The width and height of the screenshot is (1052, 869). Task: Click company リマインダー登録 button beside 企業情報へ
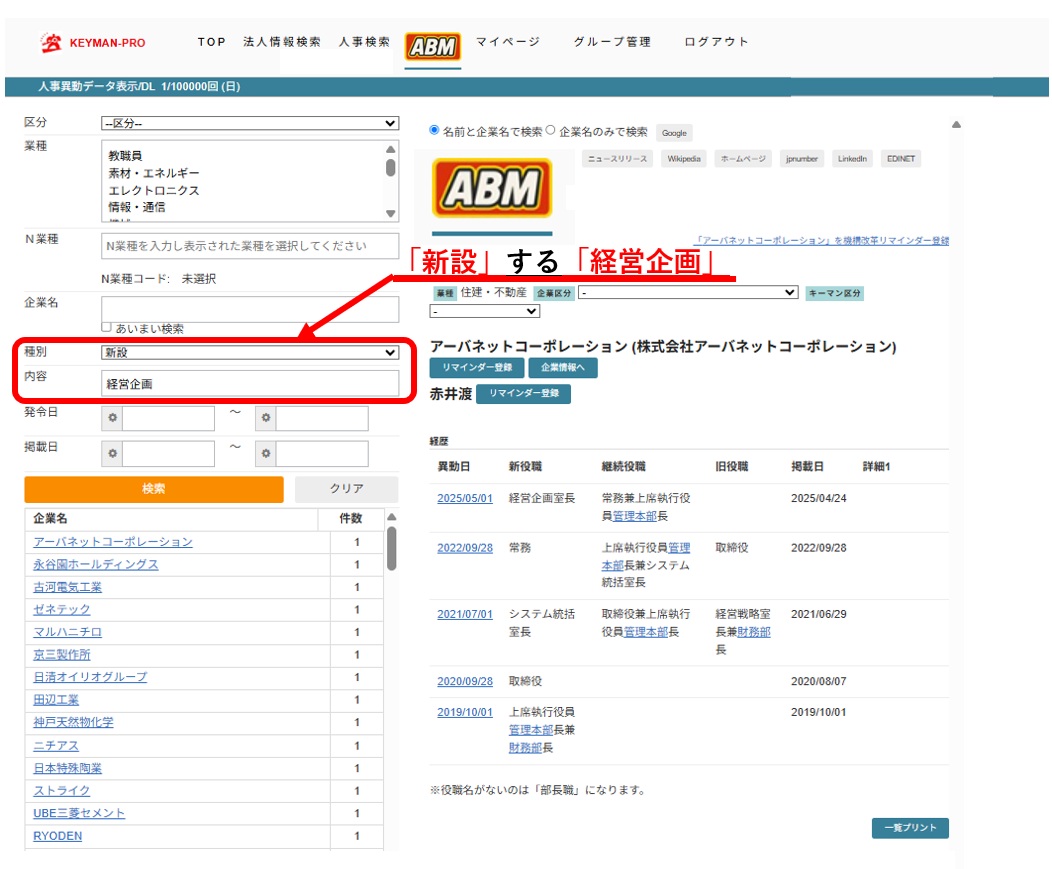point(477,367)
